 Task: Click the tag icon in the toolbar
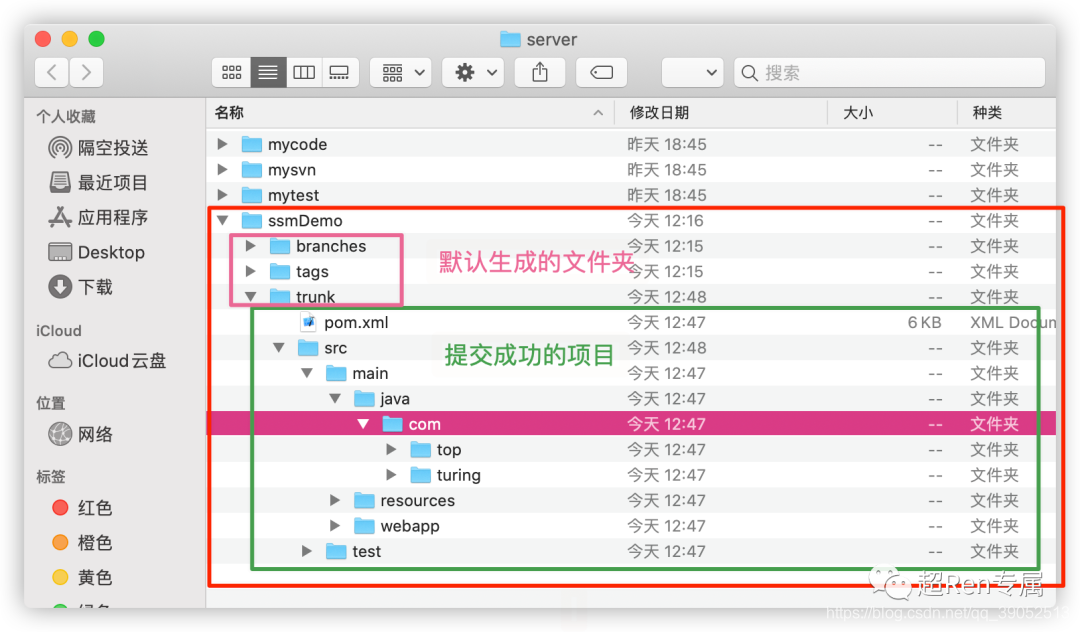click(x=601, y=71)
